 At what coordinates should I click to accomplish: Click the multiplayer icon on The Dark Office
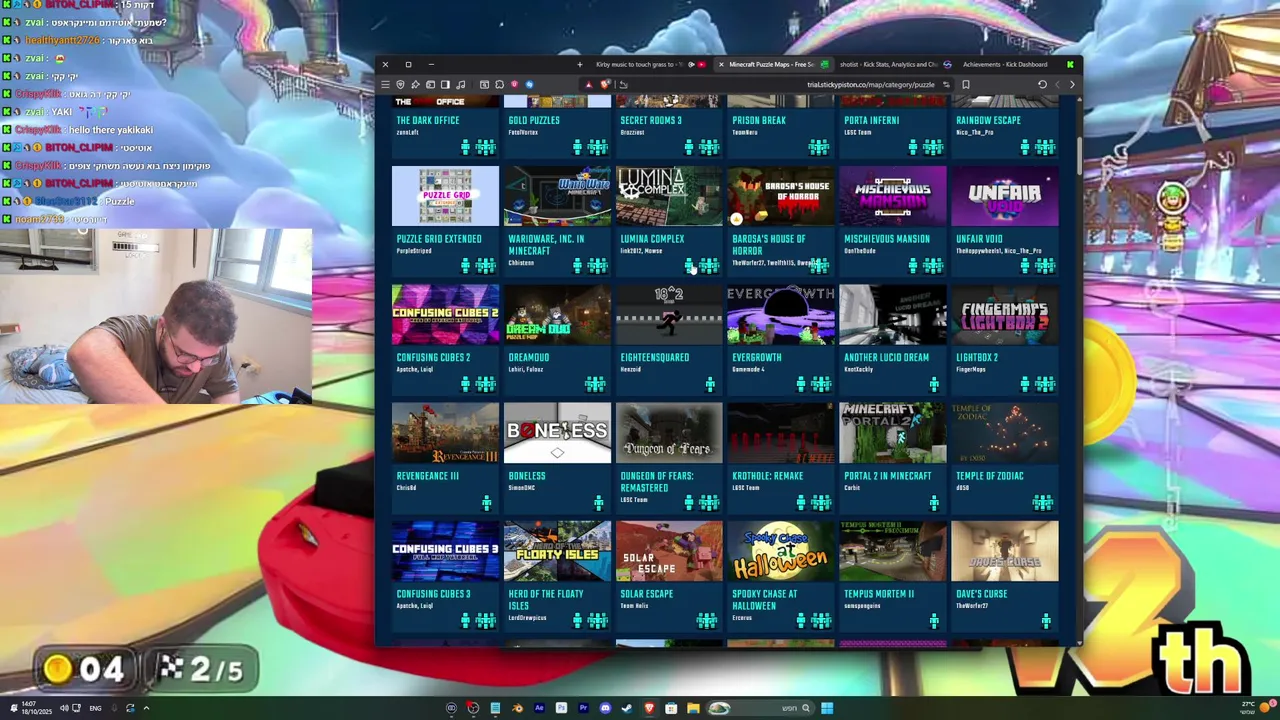point(485,147)
